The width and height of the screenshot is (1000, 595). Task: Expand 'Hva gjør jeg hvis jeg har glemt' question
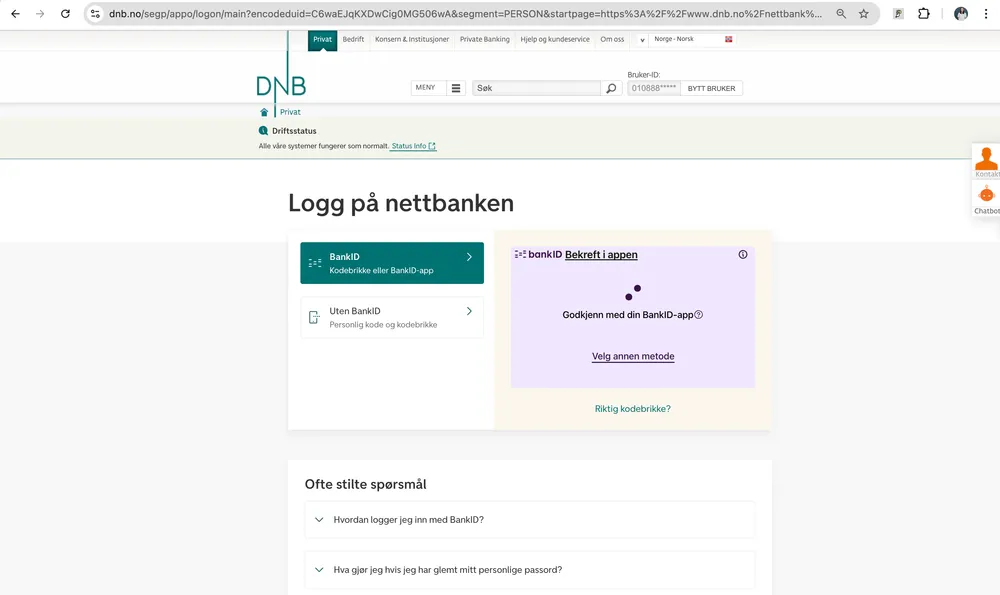[x=529, y=570]
